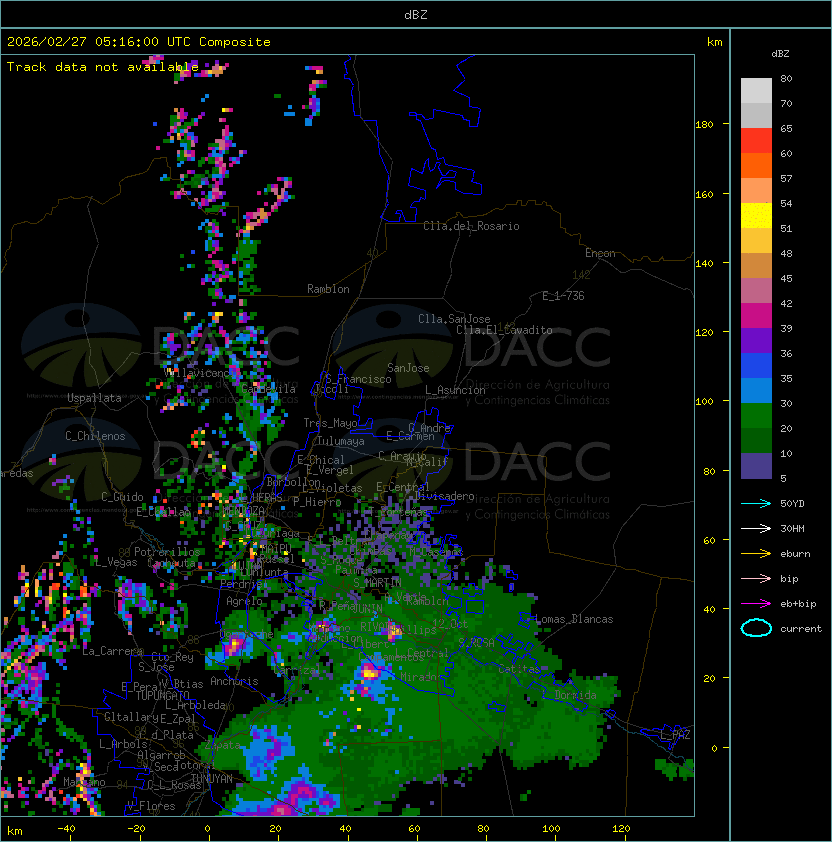Click the 'Track data not available' message
This screenshot has width=832, height=842.
point(103,67)
